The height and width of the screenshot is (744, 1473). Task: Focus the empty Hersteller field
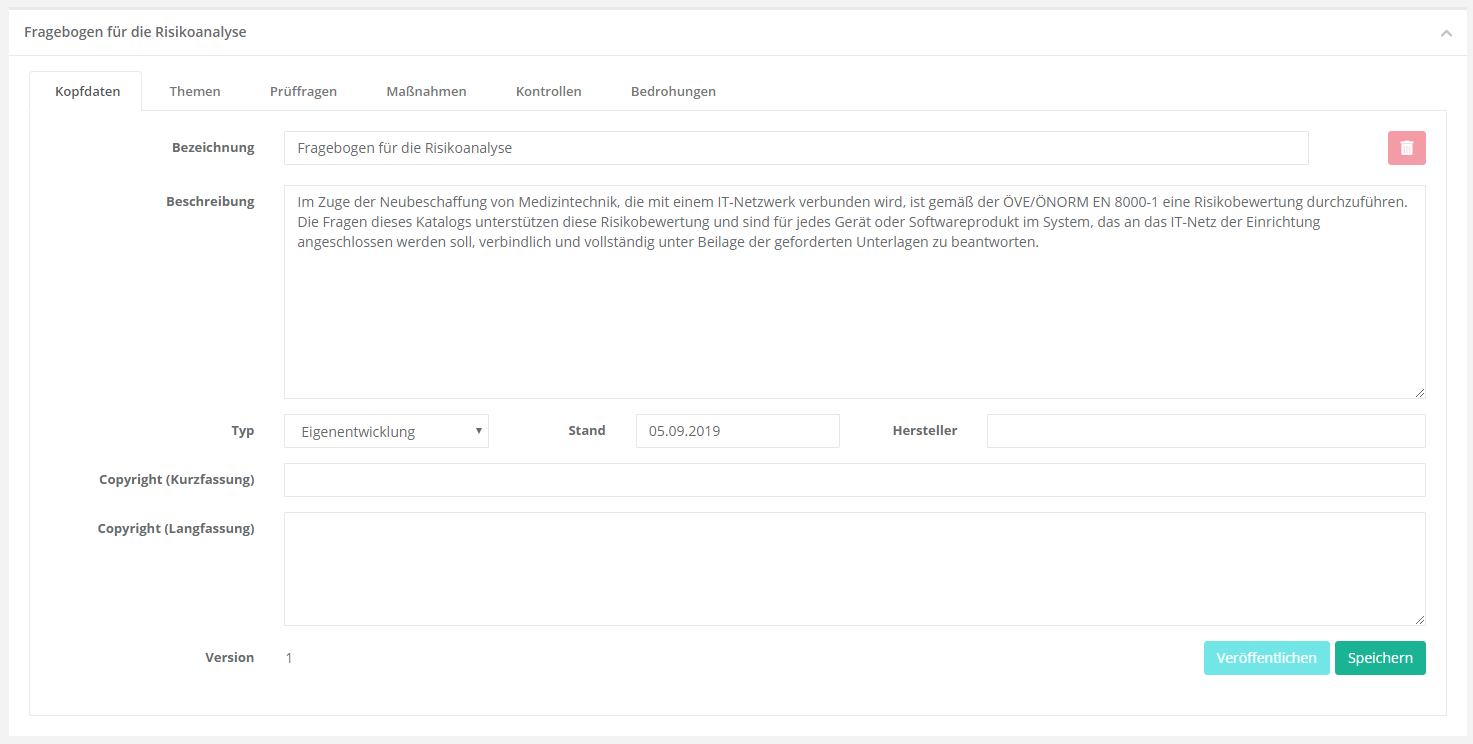[x=1205, y=431]
